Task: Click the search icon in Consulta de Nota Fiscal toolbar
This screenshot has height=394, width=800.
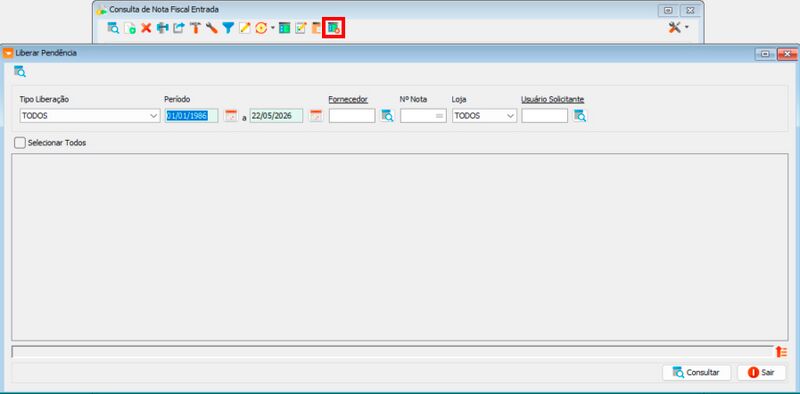Action: [113, 28]
